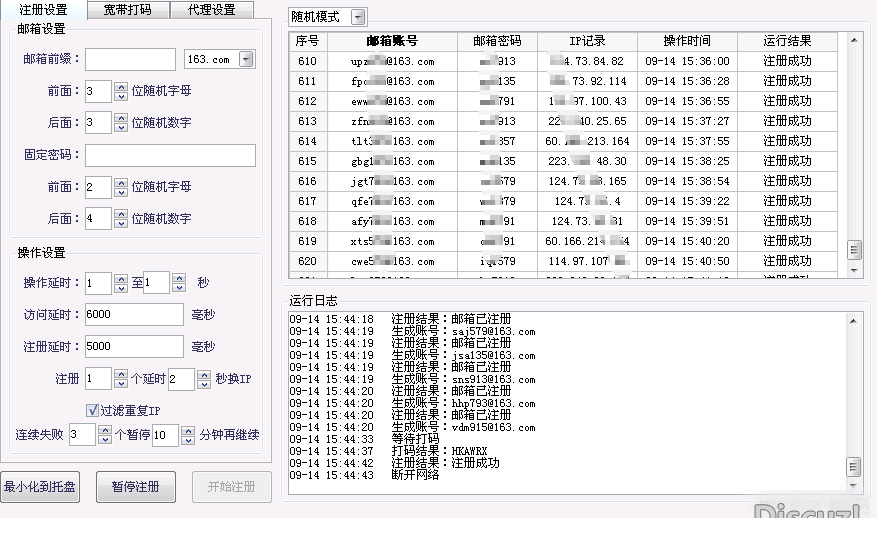Select row 614 in the account table

coord(563,142)
